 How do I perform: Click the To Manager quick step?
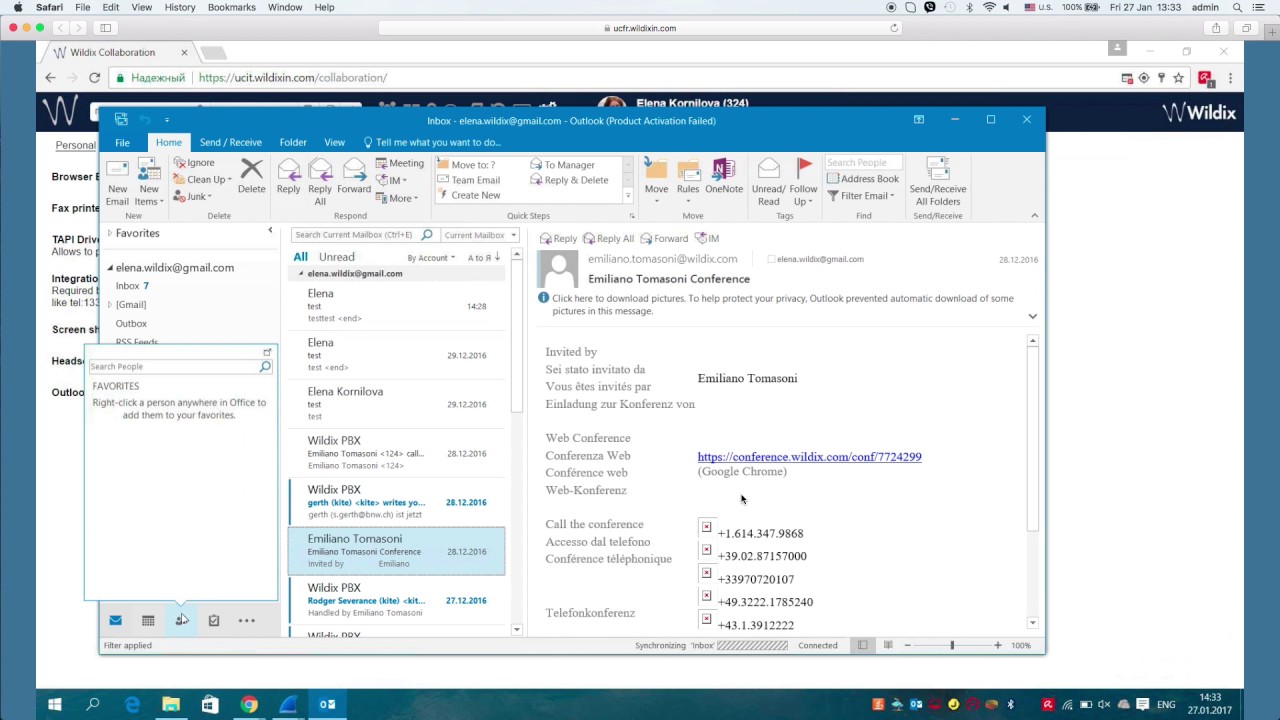[563, 165]
